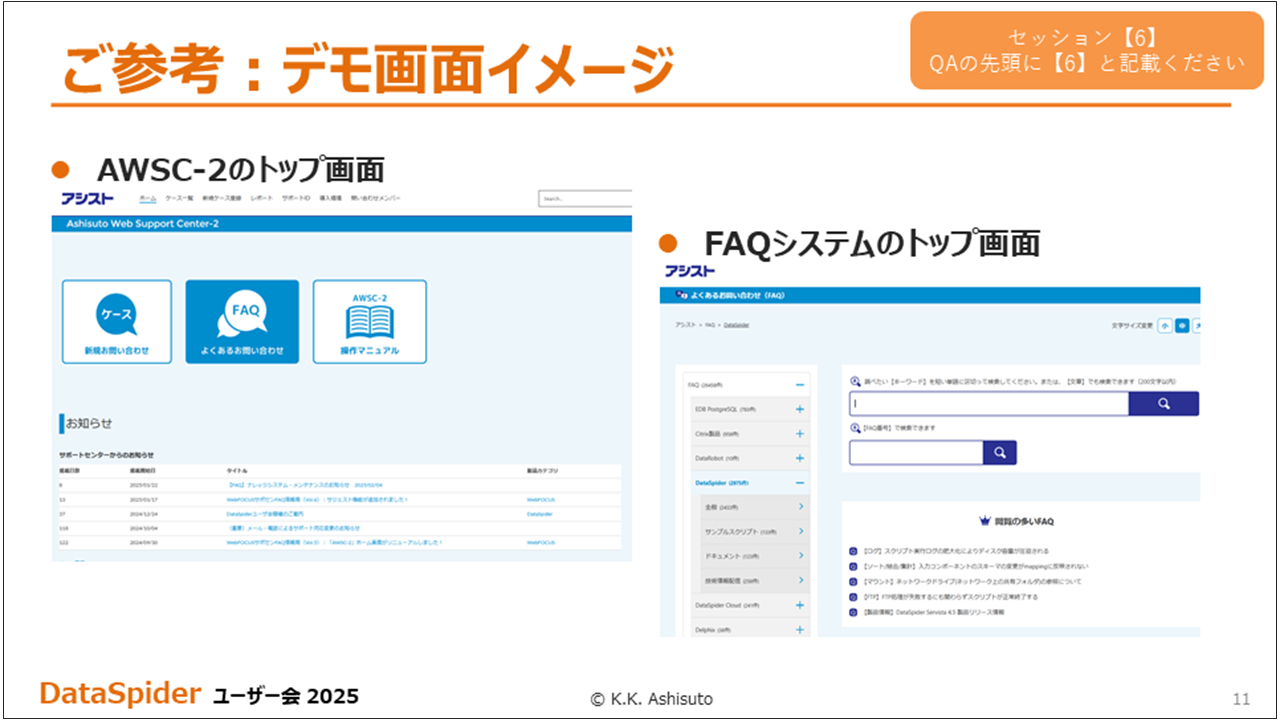Open the 新規ケース登録 navigation item
This screenshot has width=1280, height=720.
[x=222, y=199]
